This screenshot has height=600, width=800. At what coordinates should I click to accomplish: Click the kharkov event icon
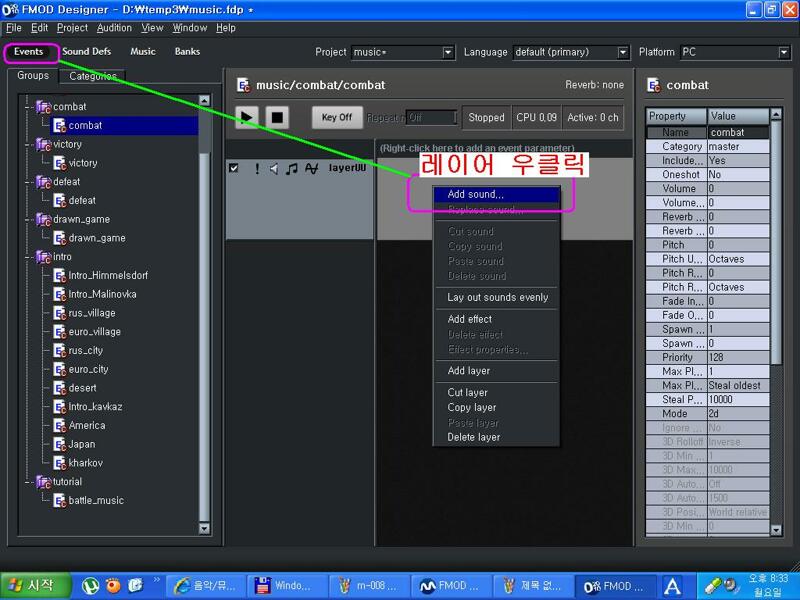coord(60,463)
